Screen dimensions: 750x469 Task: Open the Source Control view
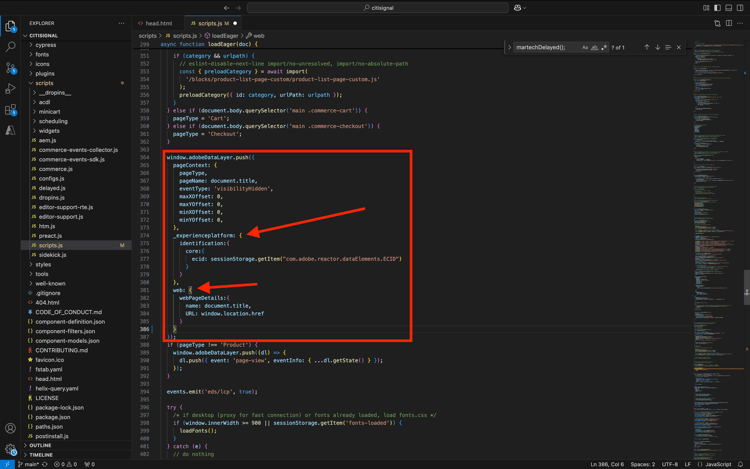11,68
